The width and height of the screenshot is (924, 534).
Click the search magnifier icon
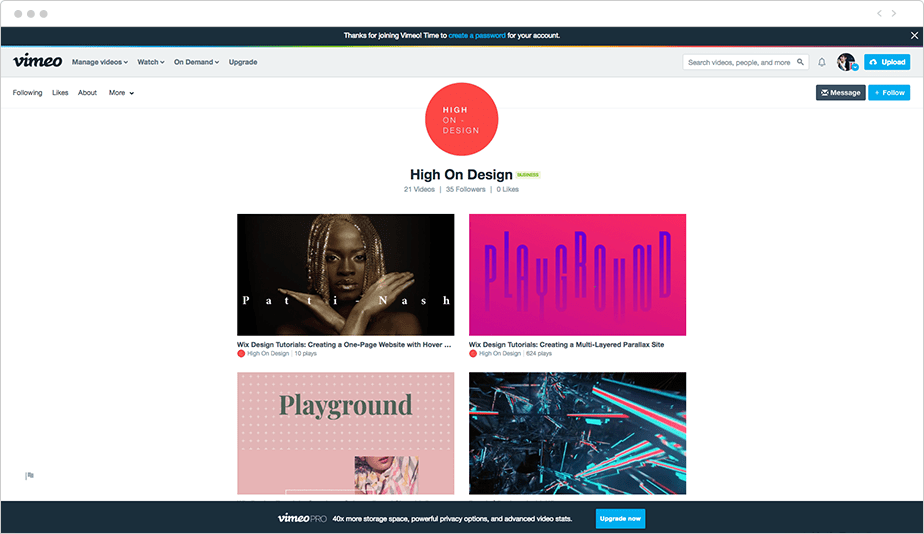click(x=800, y=62)
